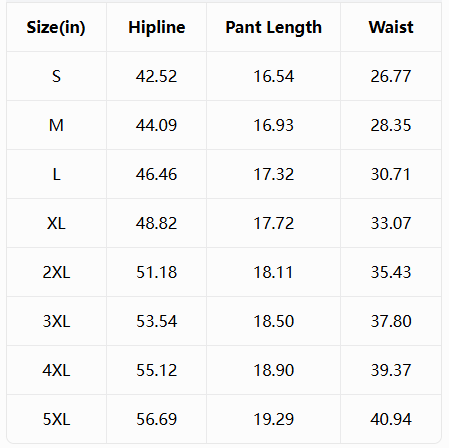
Task: Click waist value 33.07
Action: tap(391, 223)
